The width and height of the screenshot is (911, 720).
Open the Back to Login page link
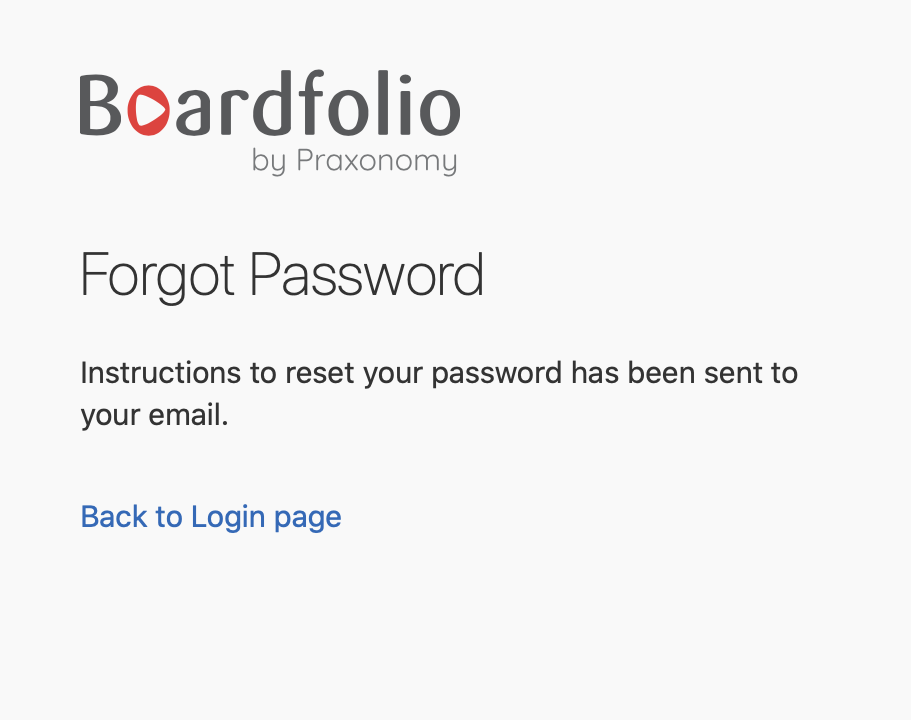pyautogui.click(x=211, y=517)
